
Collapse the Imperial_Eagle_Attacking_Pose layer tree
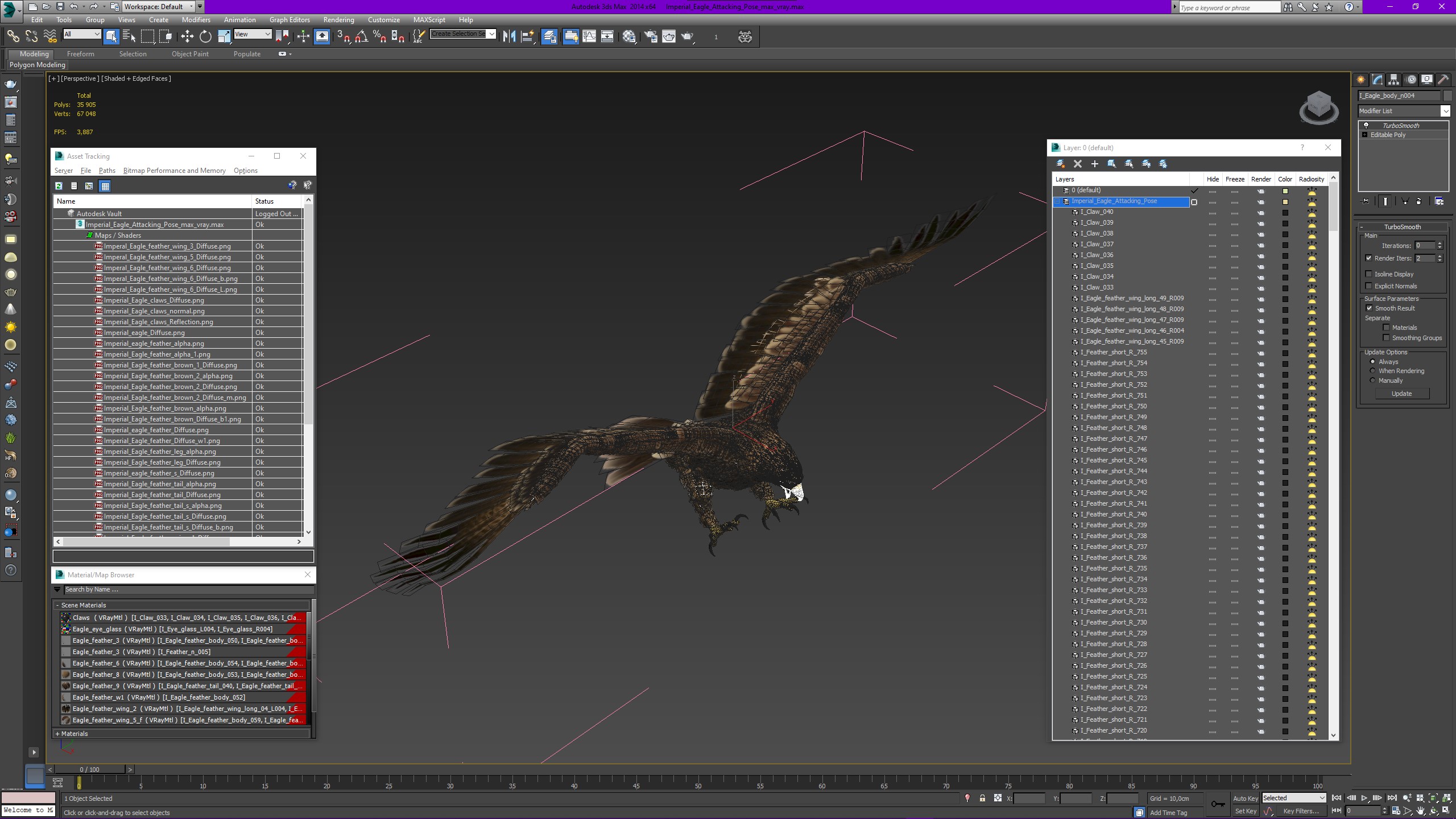[x=1057, y=201]
